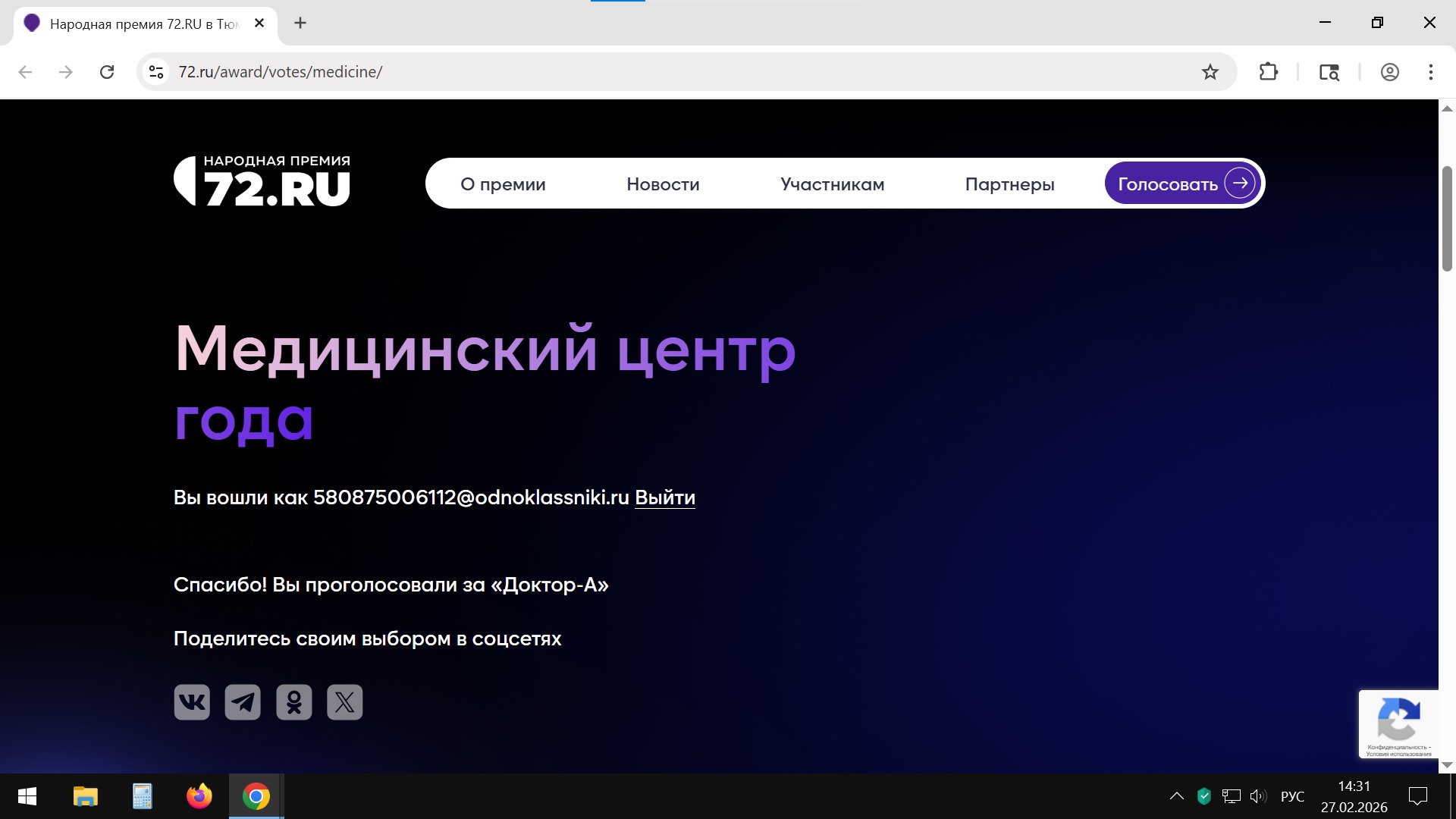Bookmark this page with star icon
The width and height of the screenshot is (1456, 819).
tap(1210, 72)
